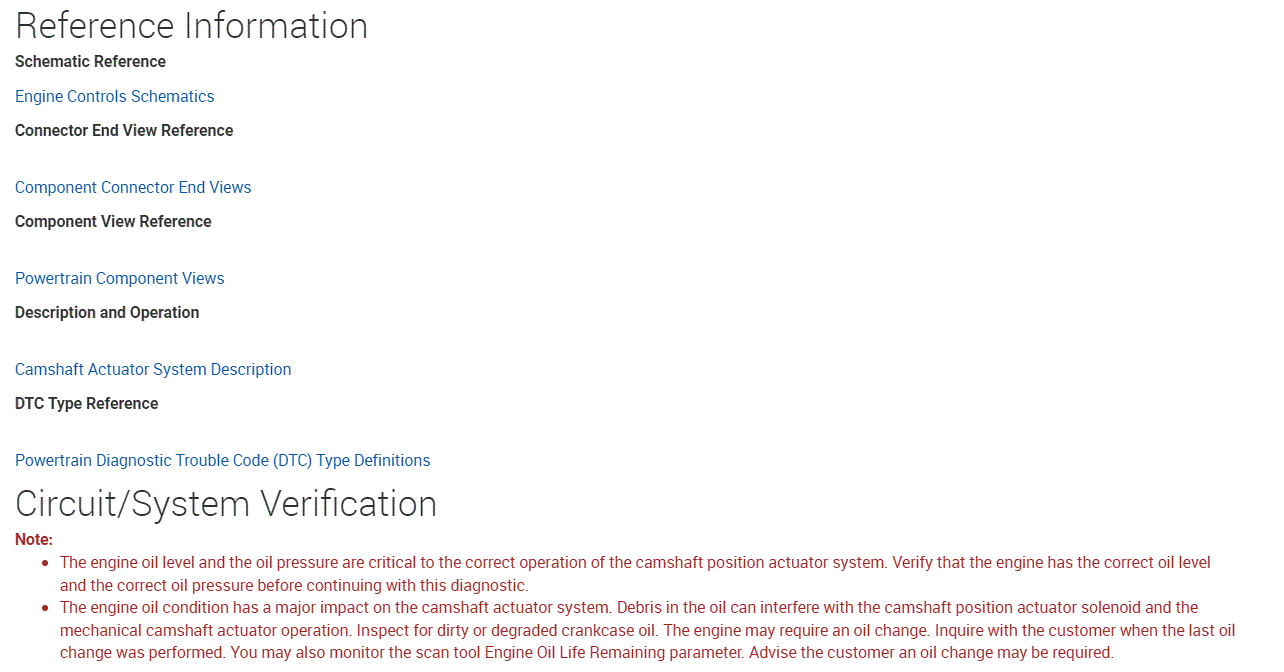Follow the Powertrain Component Views link

119,279
